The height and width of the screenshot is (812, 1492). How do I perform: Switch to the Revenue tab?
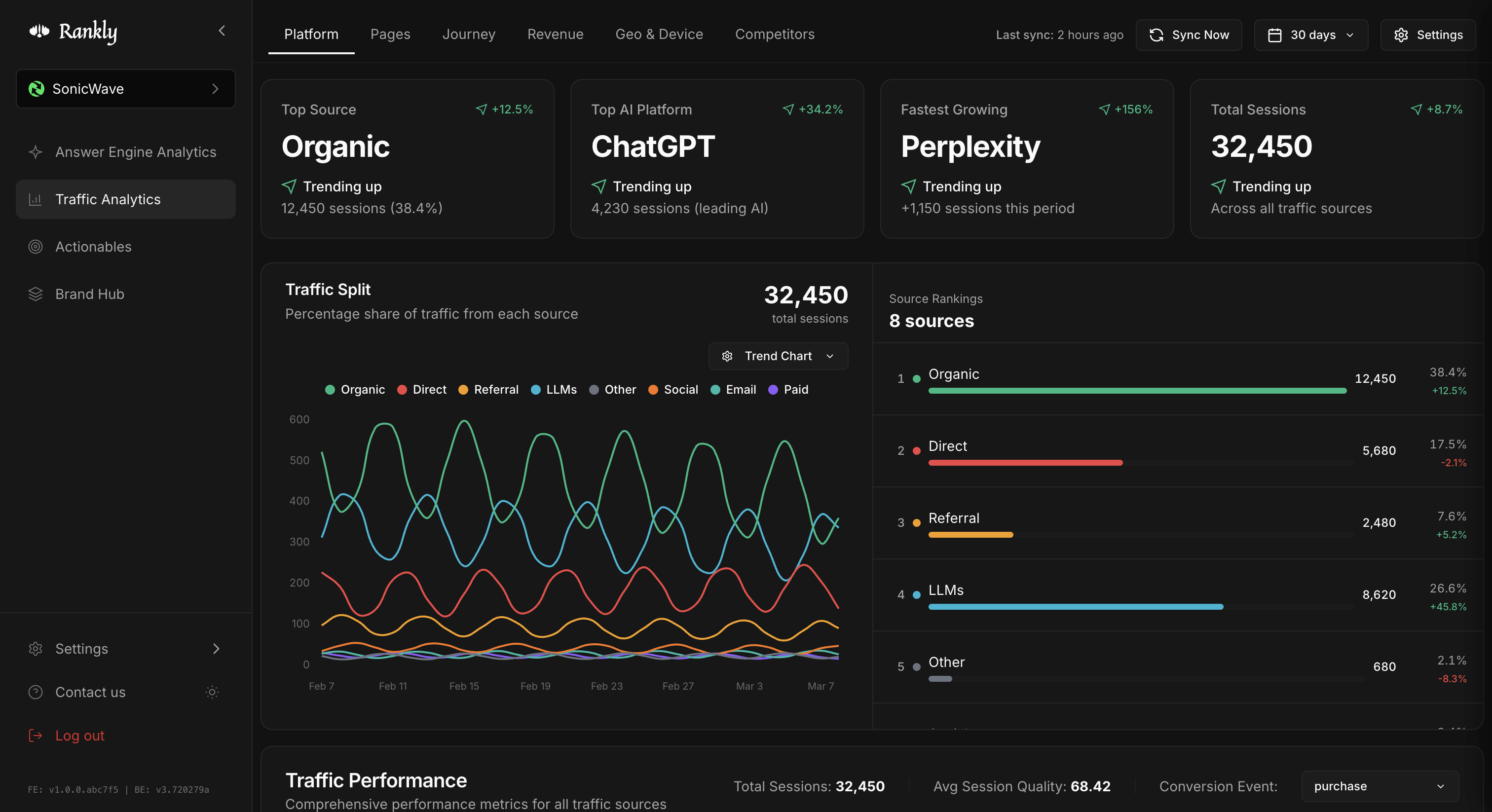click(555, 34)
